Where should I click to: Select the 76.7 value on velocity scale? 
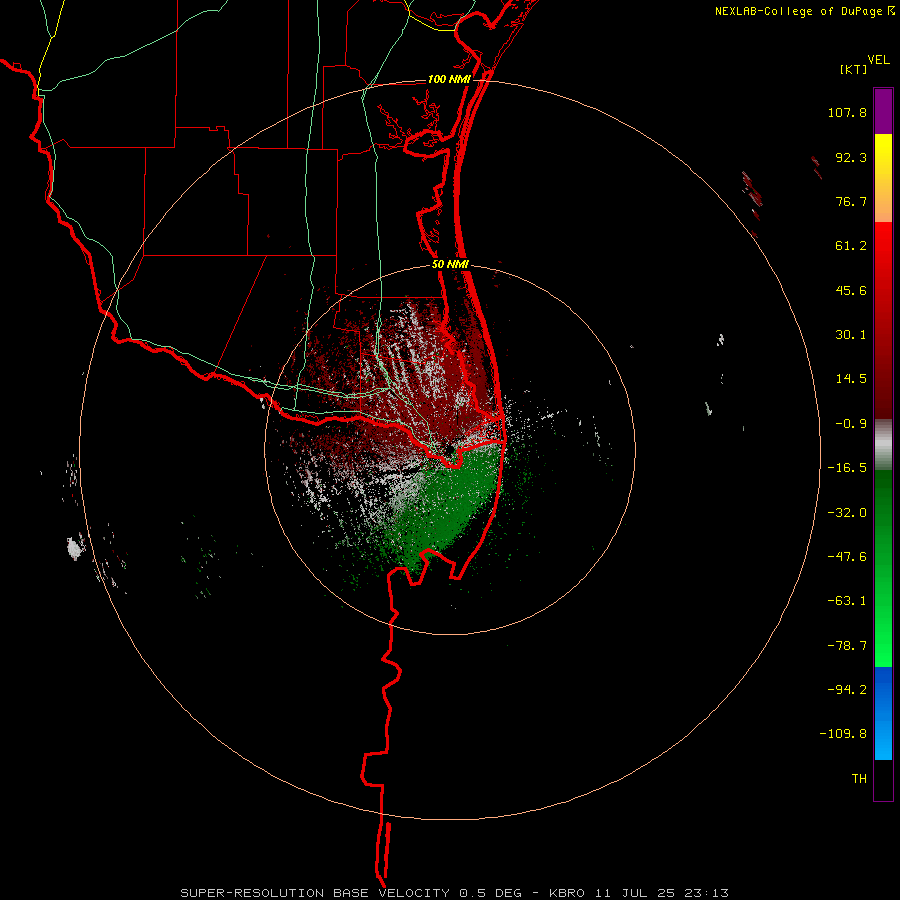[851, 201]
